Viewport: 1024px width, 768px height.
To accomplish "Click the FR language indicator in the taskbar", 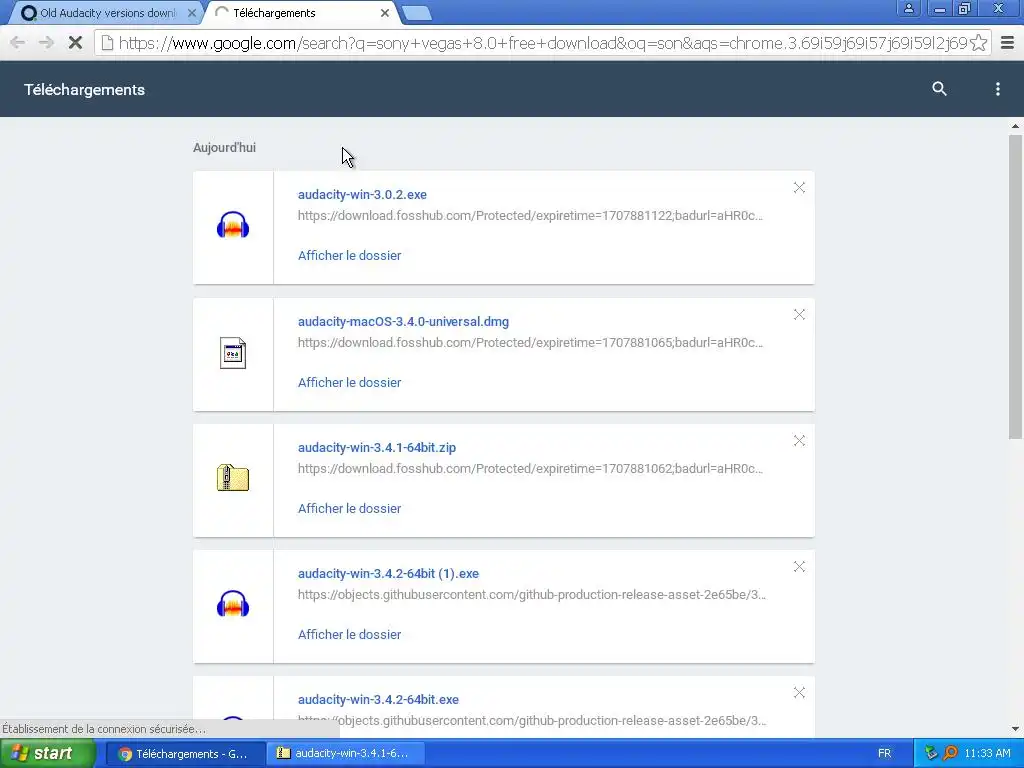I will [884, 754].
